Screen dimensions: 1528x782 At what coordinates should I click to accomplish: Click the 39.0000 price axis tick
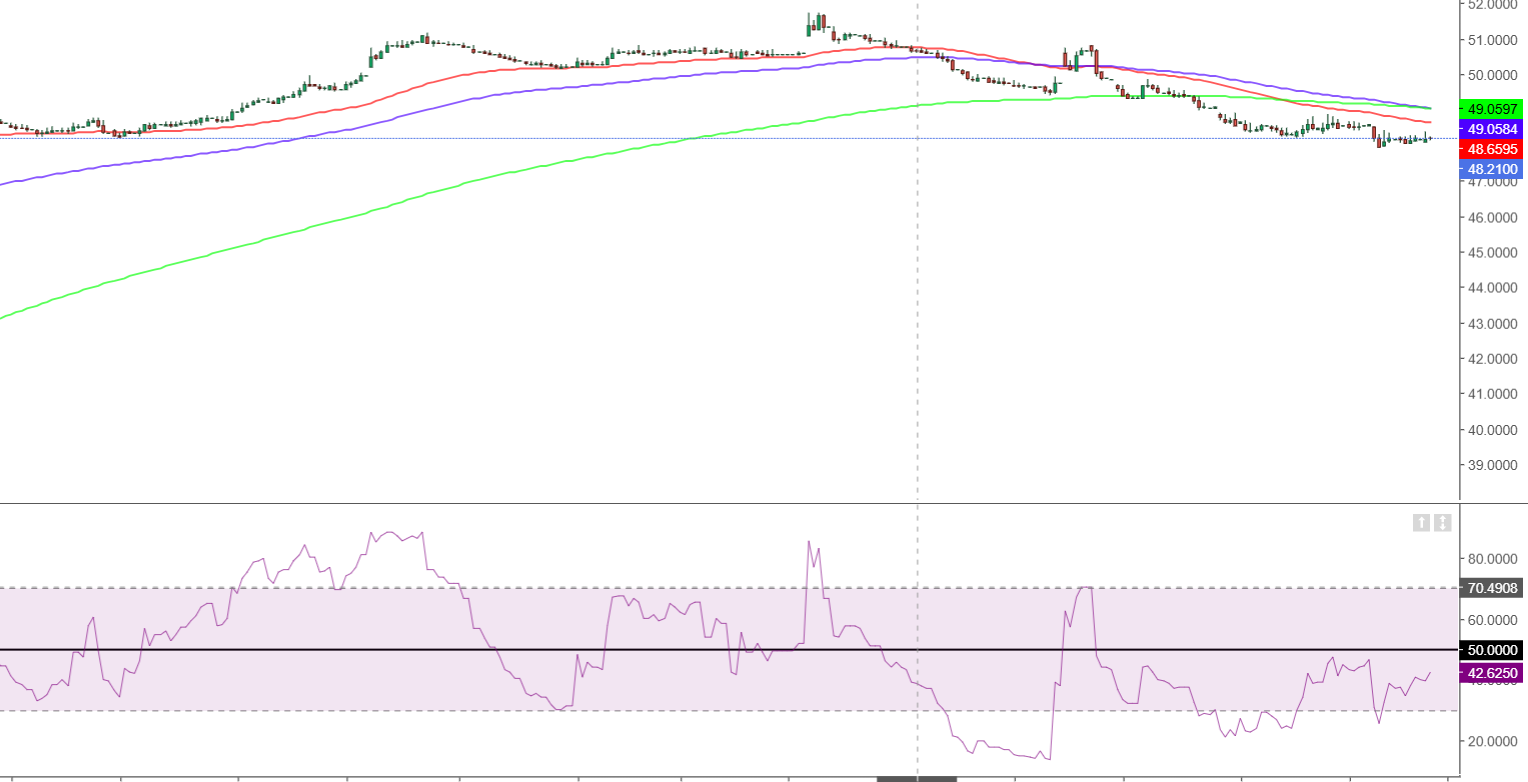coord(1490,465)
